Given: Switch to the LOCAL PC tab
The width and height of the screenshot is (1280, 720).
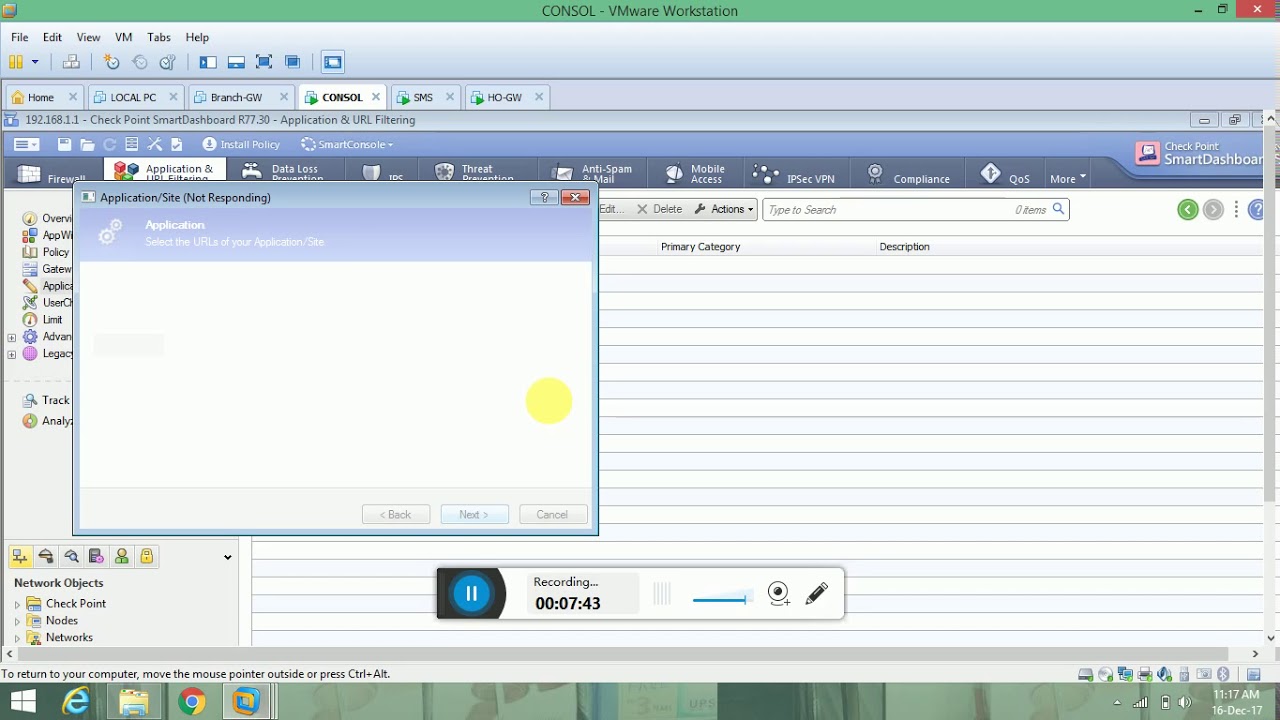Looking at the screenshot, I should (133, 97).
